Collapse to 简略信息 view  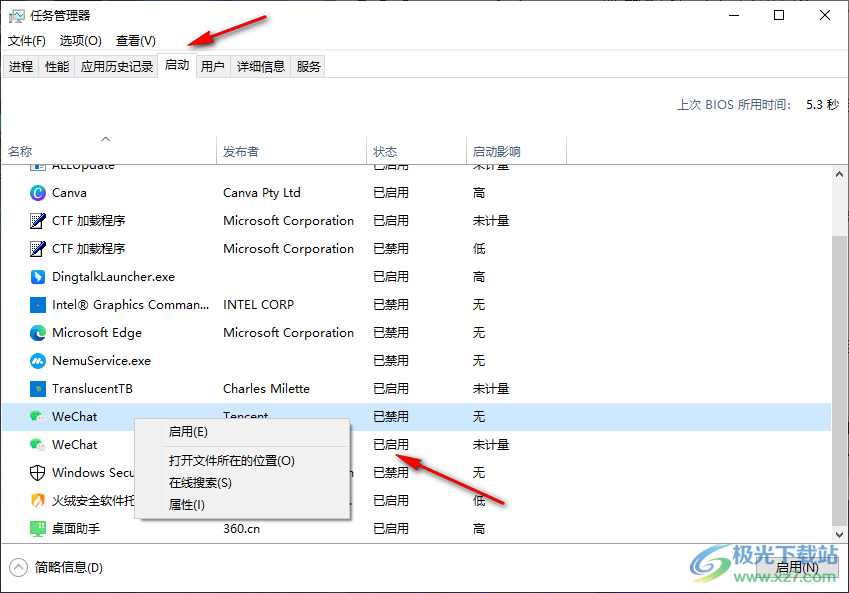tap(56, 568)
